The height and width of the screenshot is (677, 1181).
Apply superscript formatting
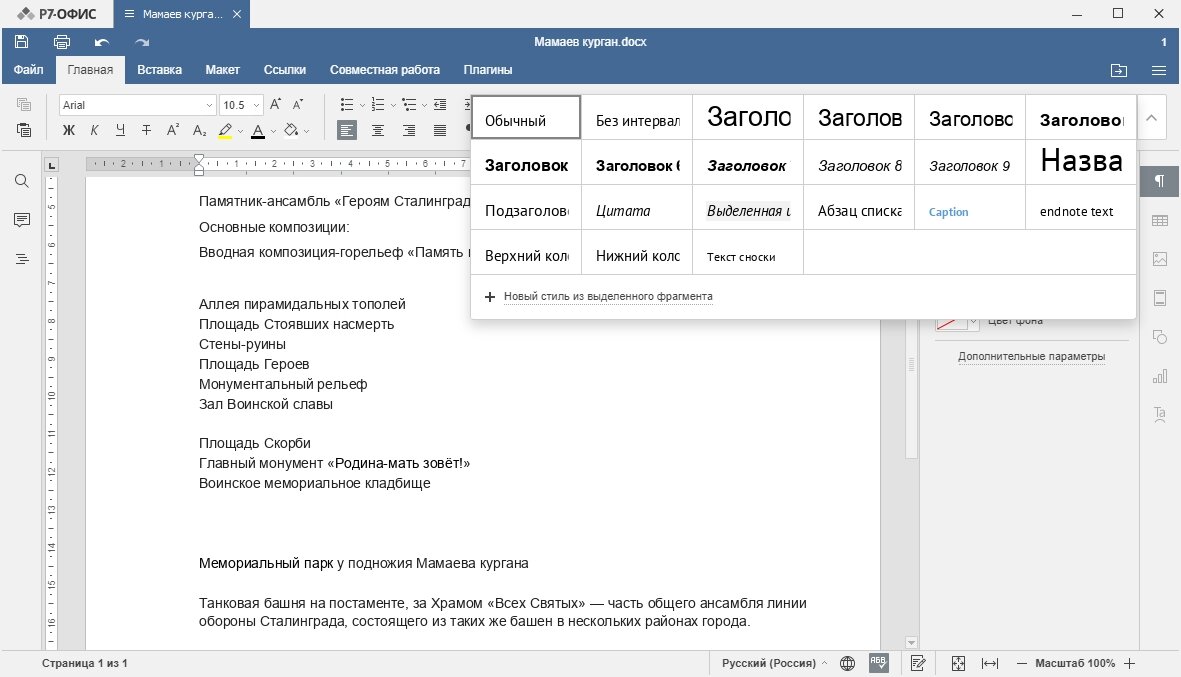[172, 130]
